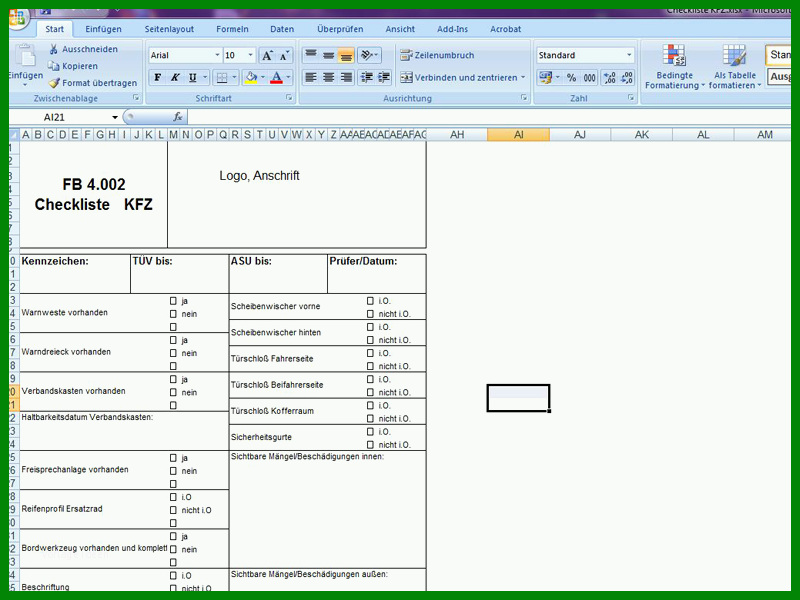Decrease indent
This screenshot has height=600, width=800.
click(366, 78)
